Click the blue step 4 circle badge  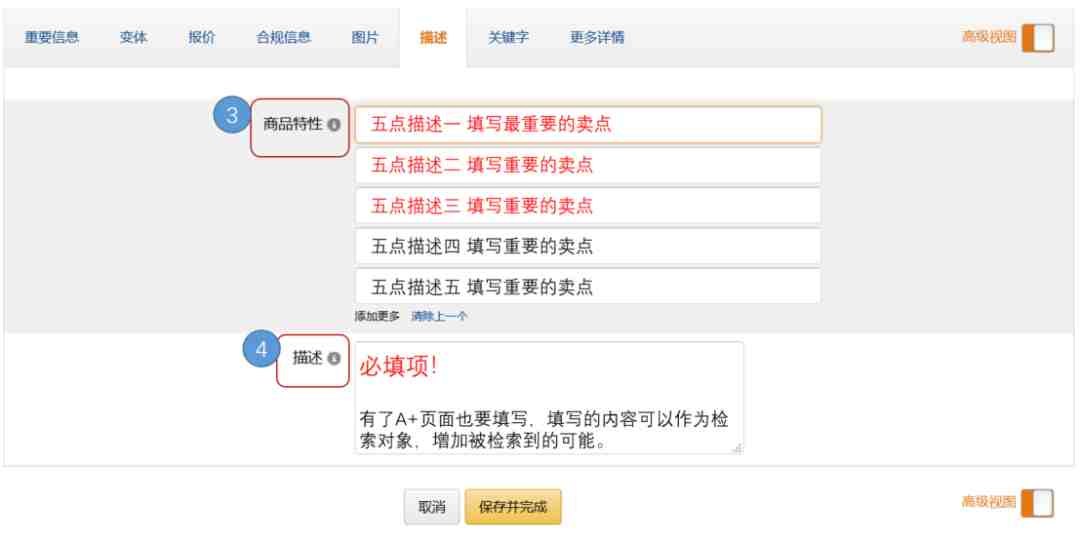pos(261,350)
